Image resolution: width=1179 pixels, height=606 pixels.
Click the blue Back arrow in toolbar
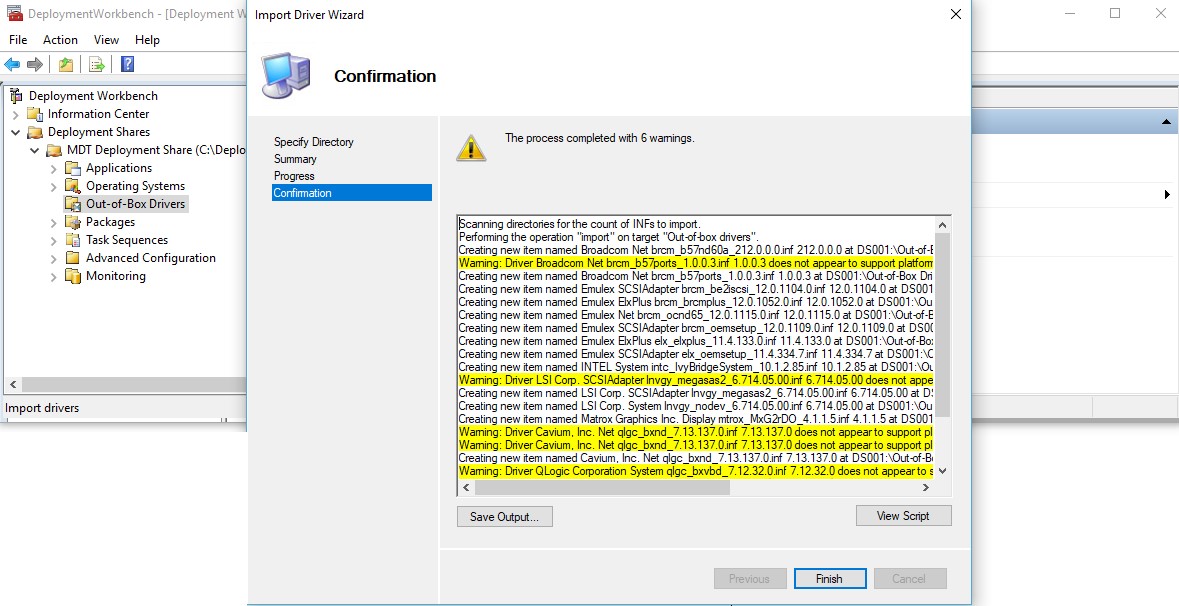(12, 65)
